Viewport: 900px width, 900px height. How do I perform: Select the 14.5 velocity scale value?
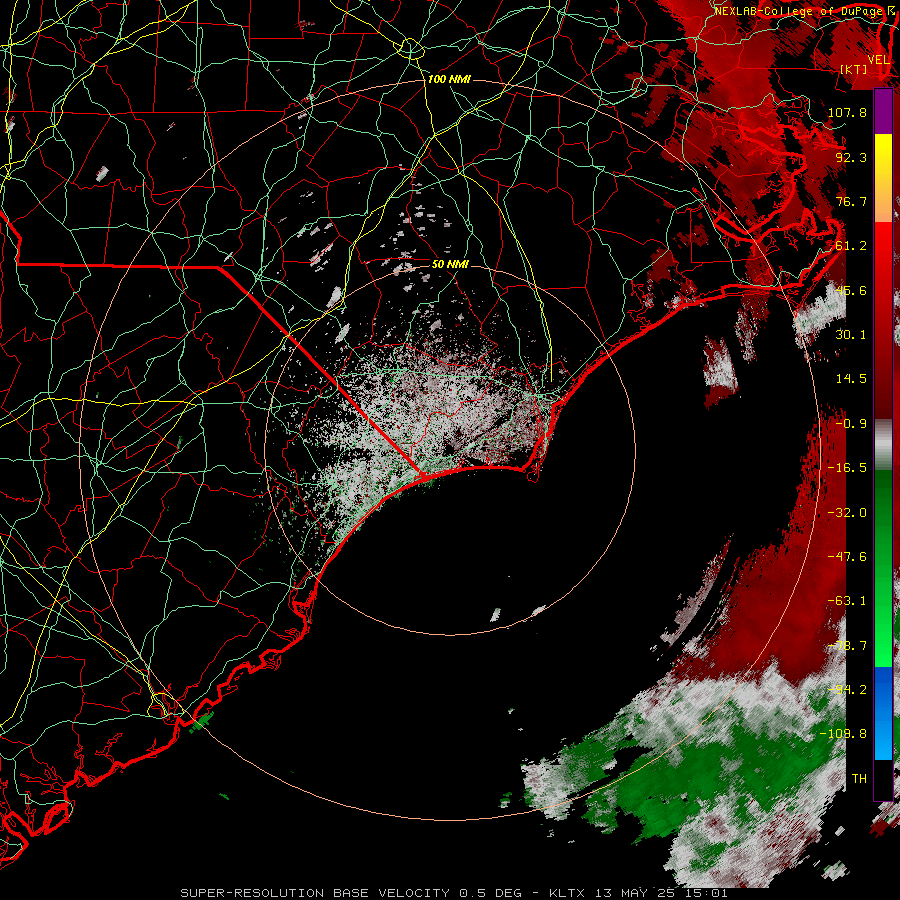pos(851,379)
